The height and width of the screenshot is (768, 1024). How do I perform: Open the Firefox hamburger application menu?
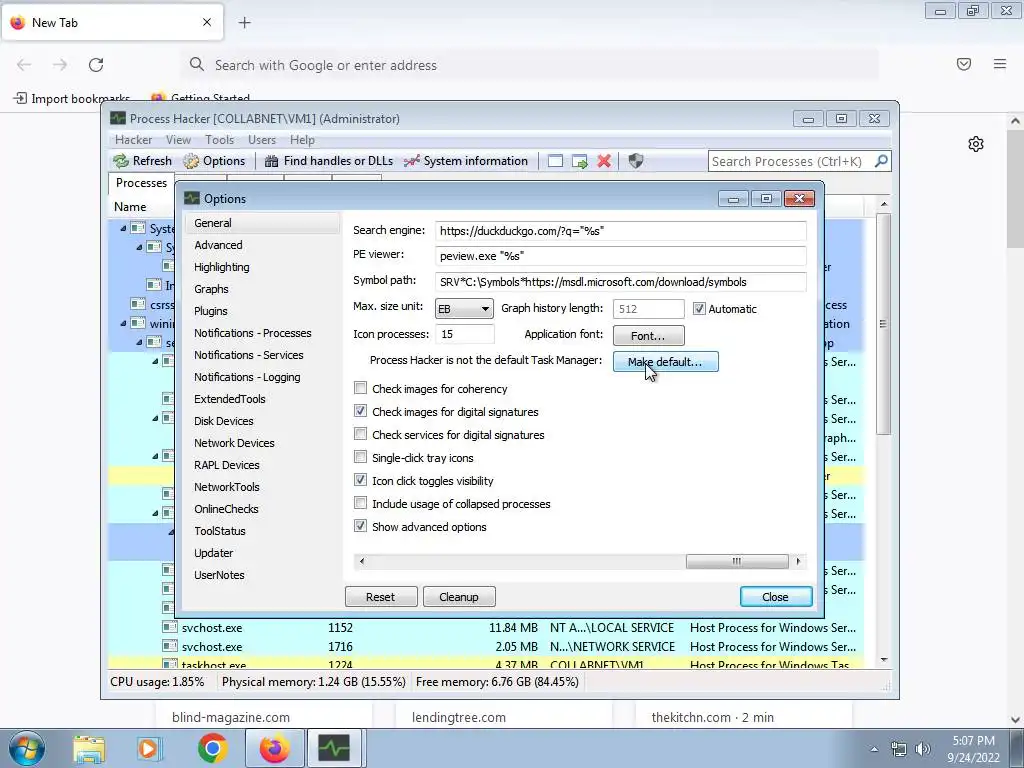coord(1000,64)
